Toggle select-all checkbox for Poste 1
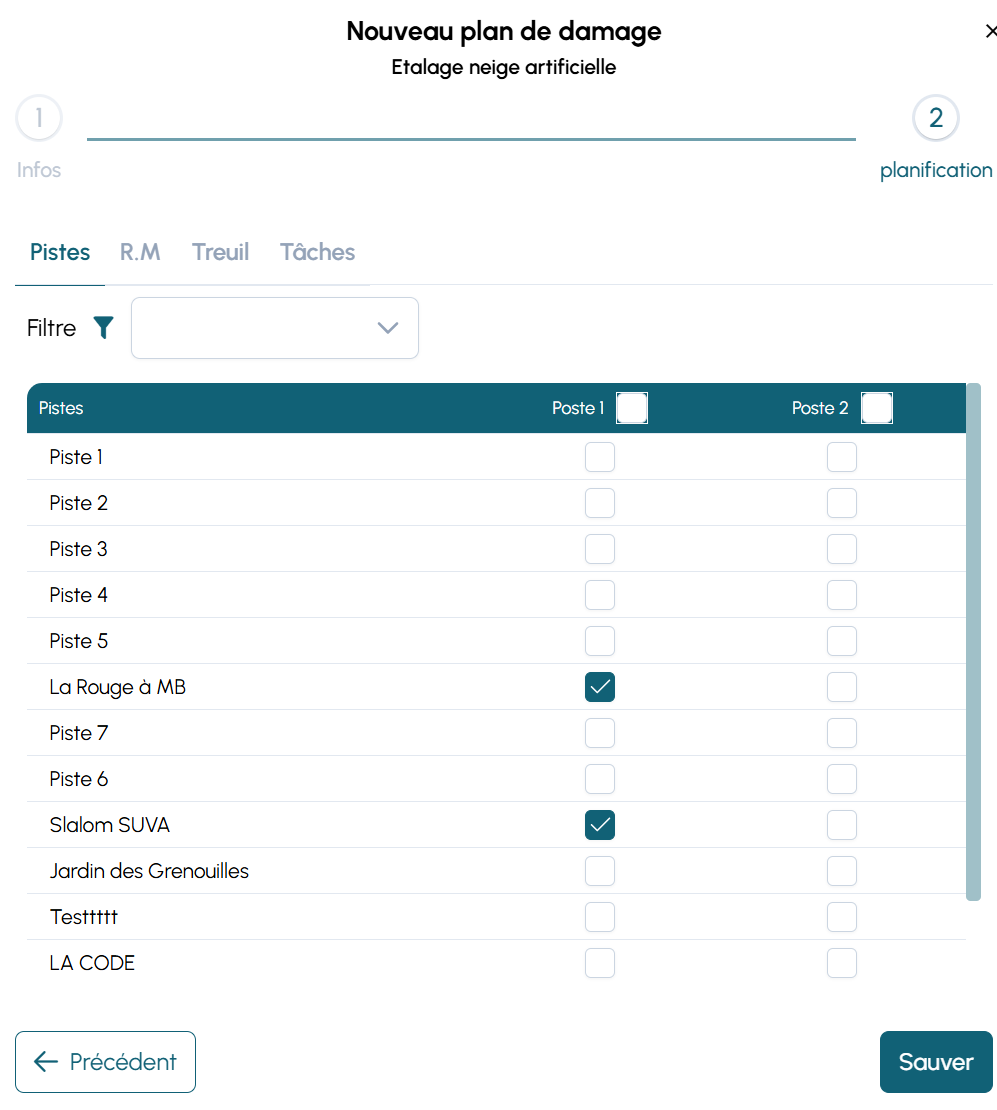The width and height of the screenshot is (997, 1110). coord(632,408)
